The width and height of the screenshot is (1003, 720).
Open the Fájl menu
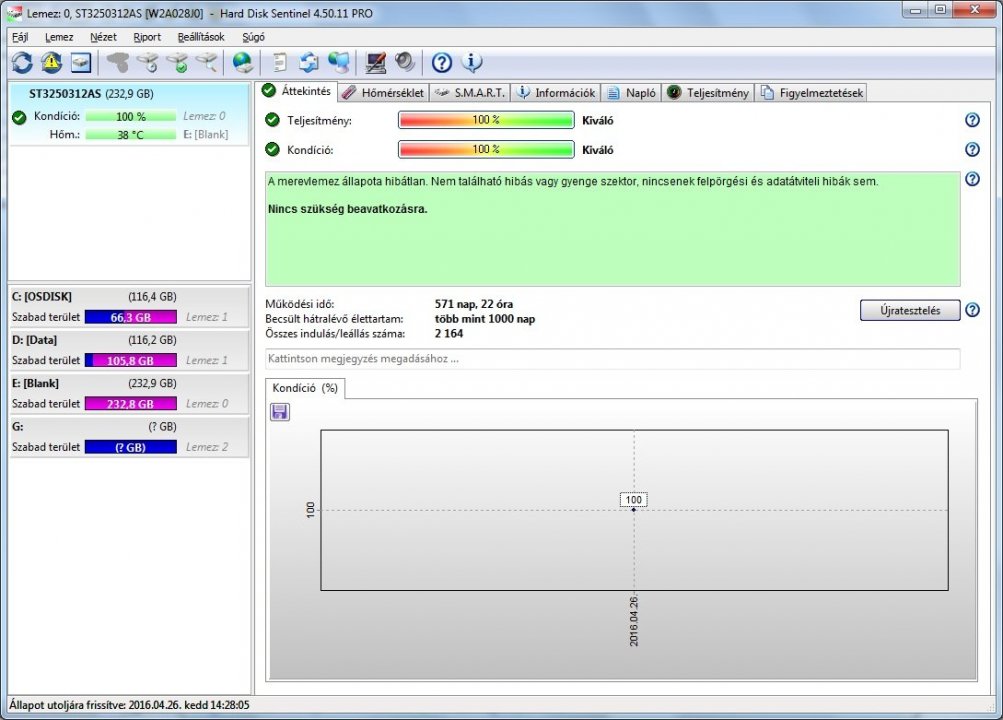point(20,37)
